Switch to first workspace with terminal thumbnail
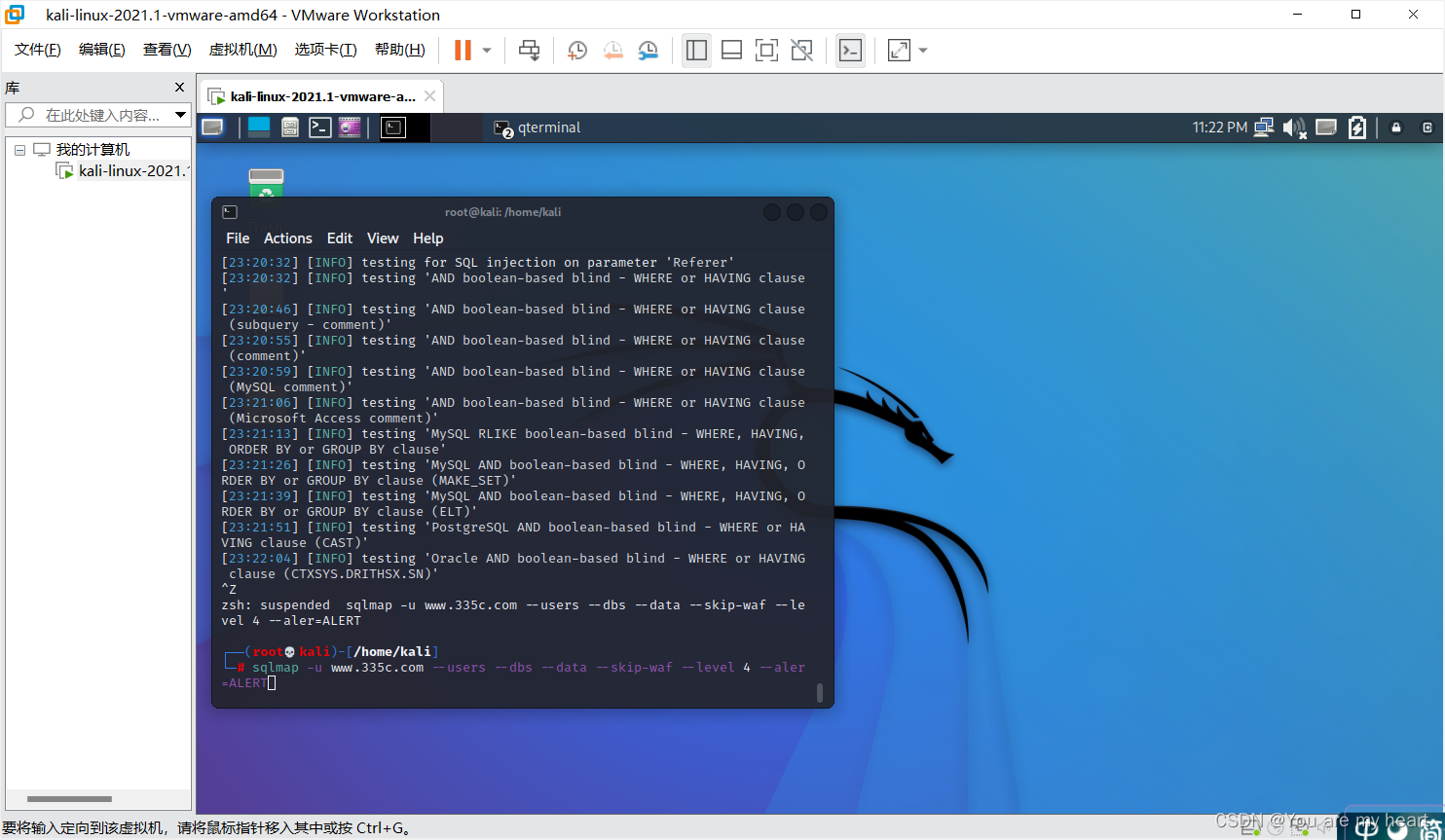The image size is (1445, 840). (404, 128)
